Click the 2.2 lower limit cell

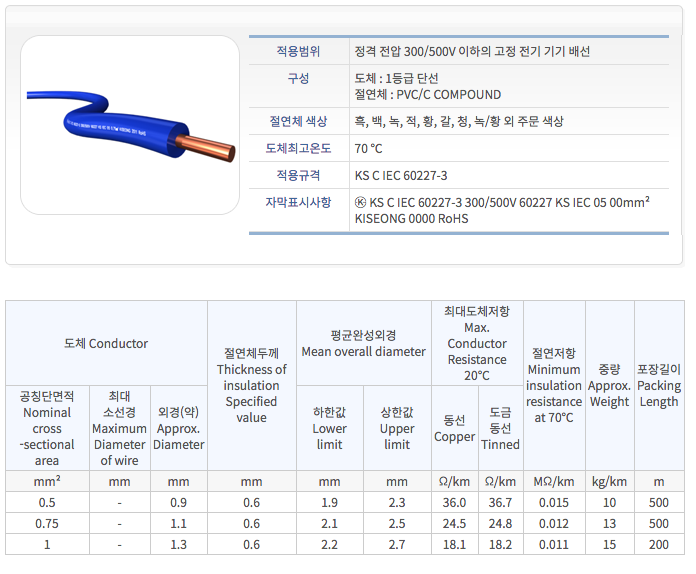click(x=329, y=544)
